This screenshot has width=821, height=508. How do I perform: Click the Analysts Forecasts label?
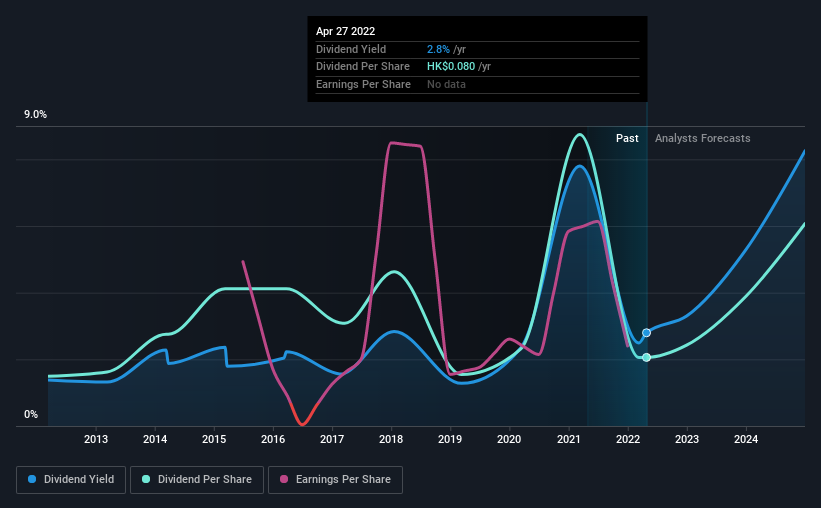point(703,138)
